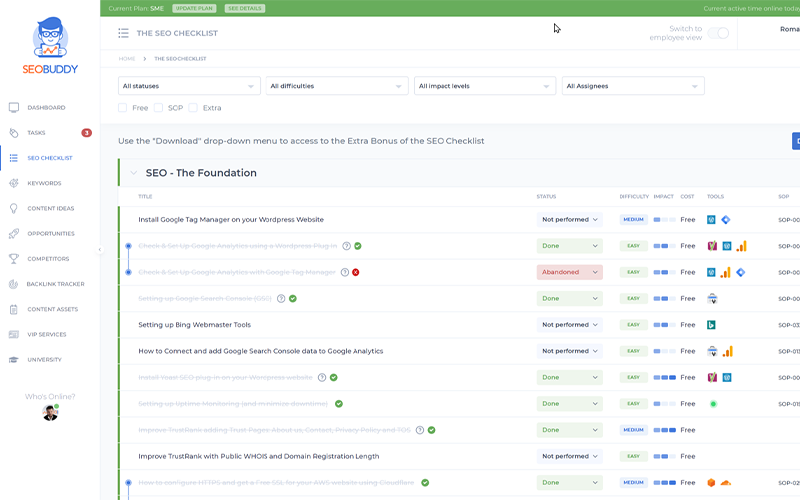Click the Update Plan button

(x=194, y=8)
